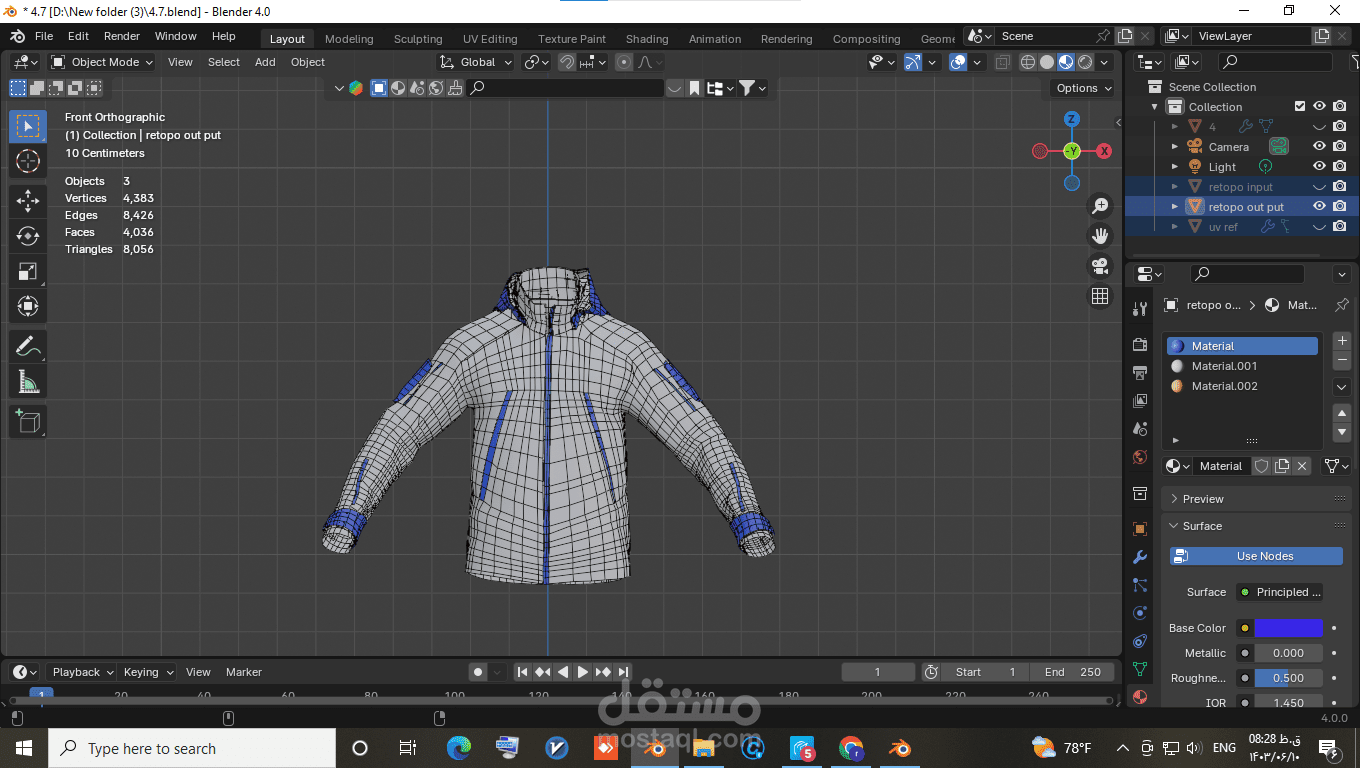The width and height of the screenshot is (1360, 768).
Task: Open the Global transform orientation dropdown
Action: [476, 62]
